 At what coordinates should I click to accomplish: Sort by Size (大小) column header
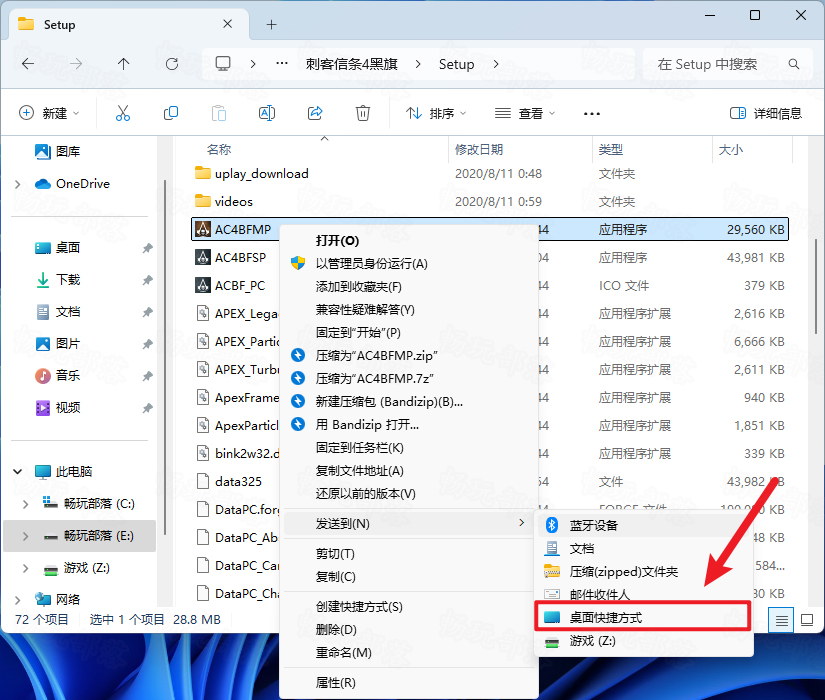coord(730,149)
